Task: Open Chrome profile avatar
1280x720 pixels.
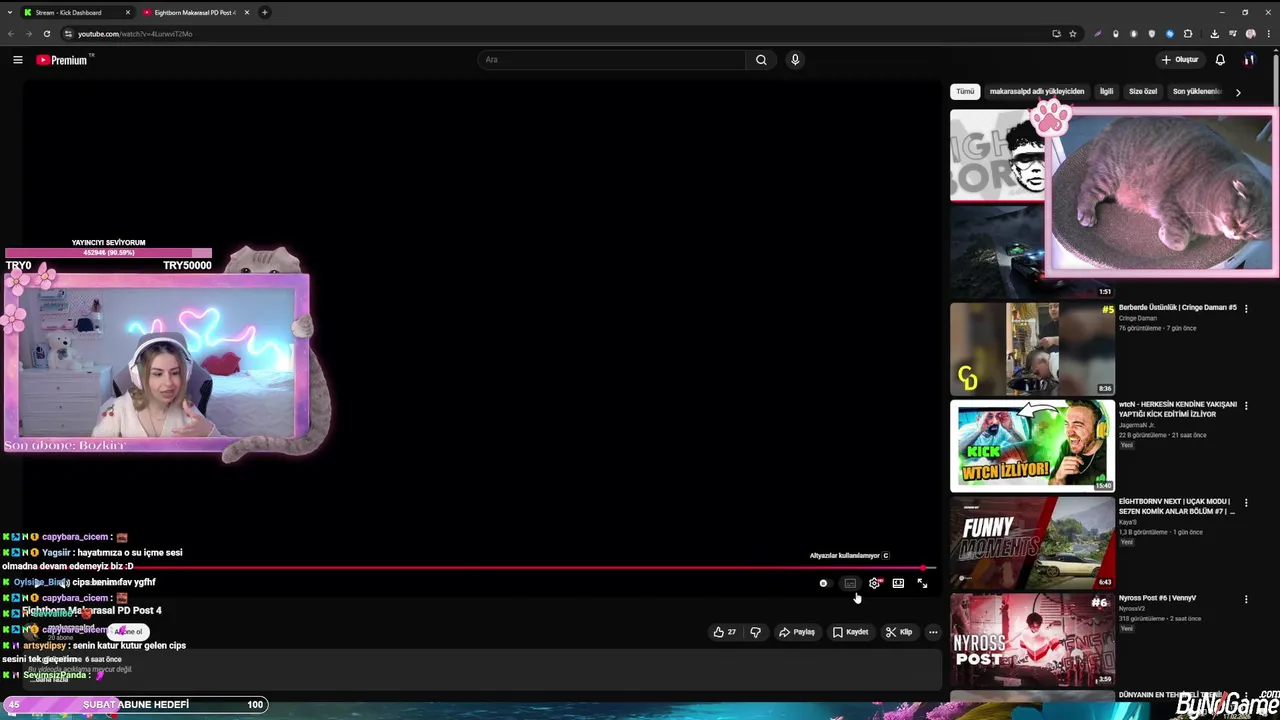Action: pos(1250,34)
